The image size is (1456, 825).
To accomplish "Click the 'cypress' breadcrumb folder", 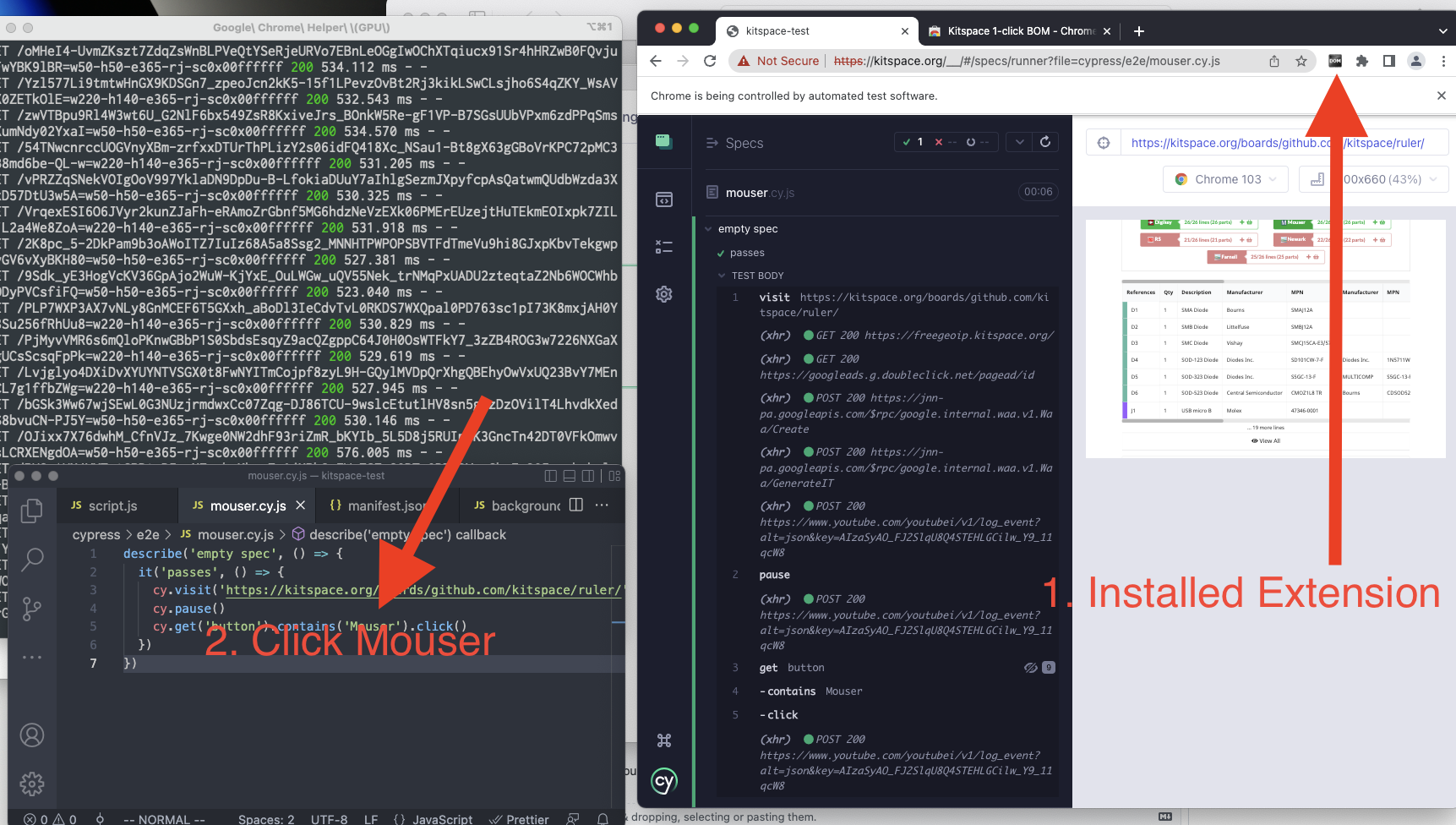I will [x=96, y=534].
